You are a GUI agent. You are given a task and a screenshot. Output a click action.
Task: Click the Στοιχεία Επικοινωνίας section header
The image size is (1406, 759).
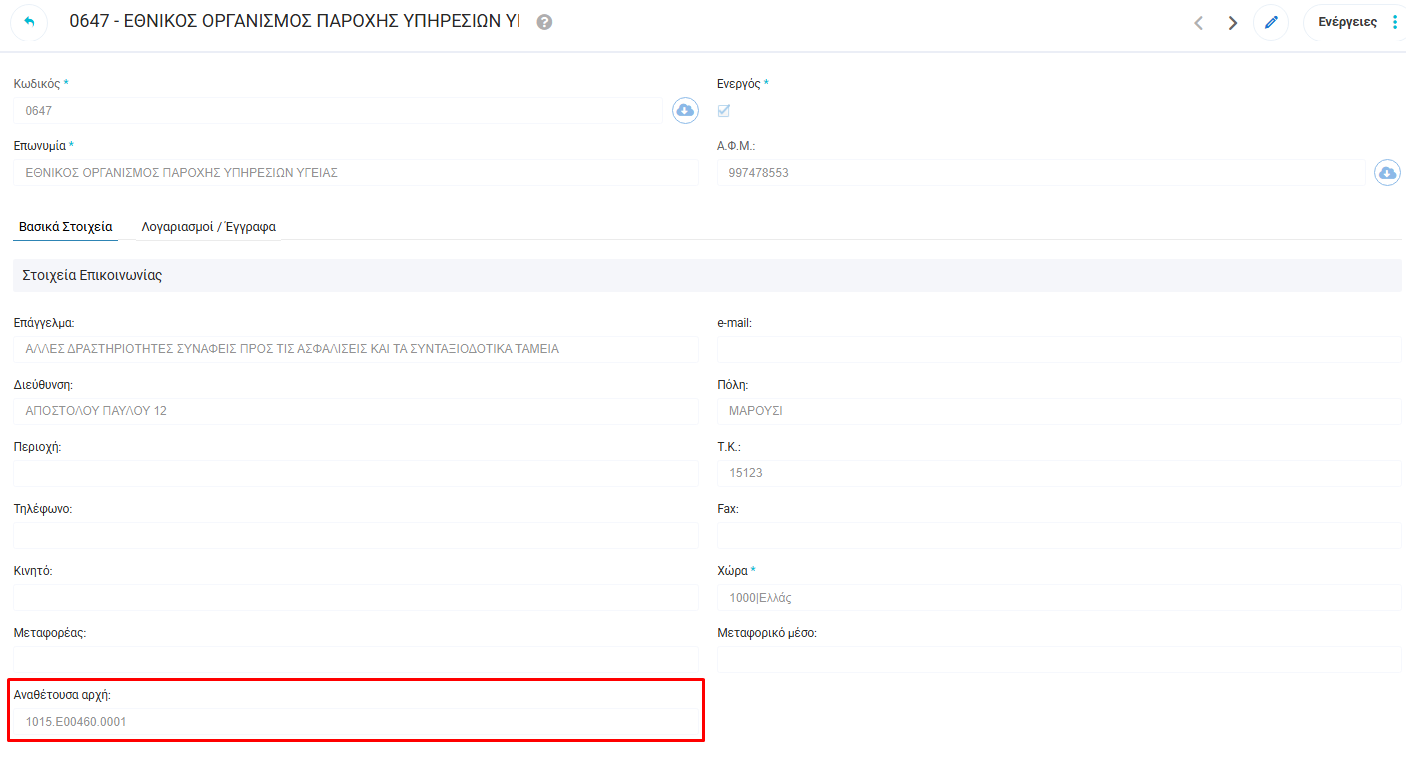pyautogui.click(x=92, y=275)
